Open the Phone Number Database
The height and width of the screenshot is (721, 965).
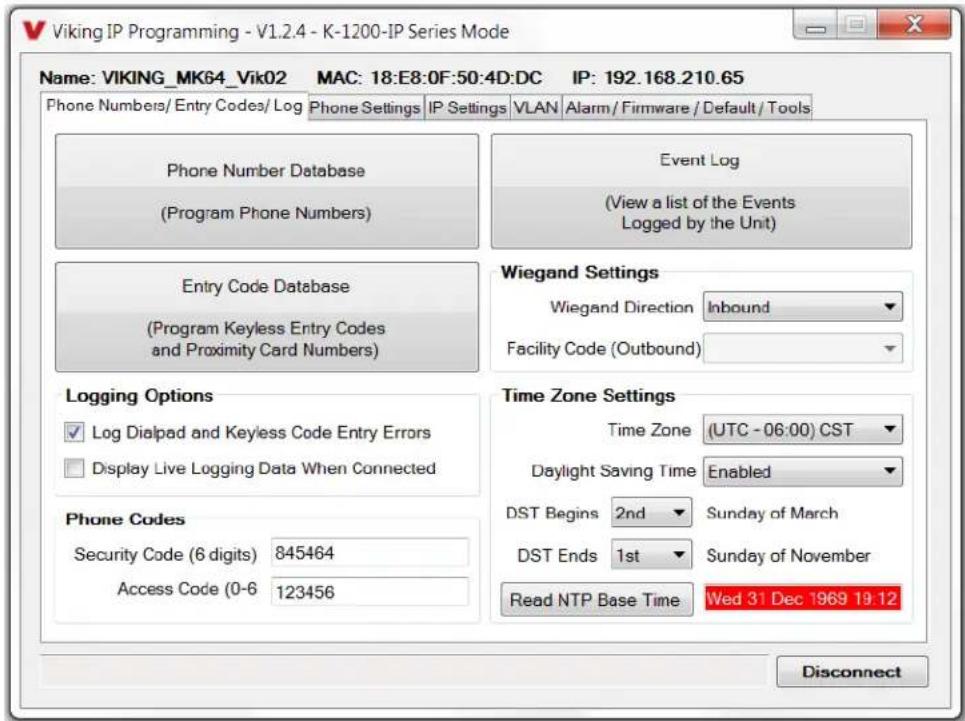(x=266, y=191)
